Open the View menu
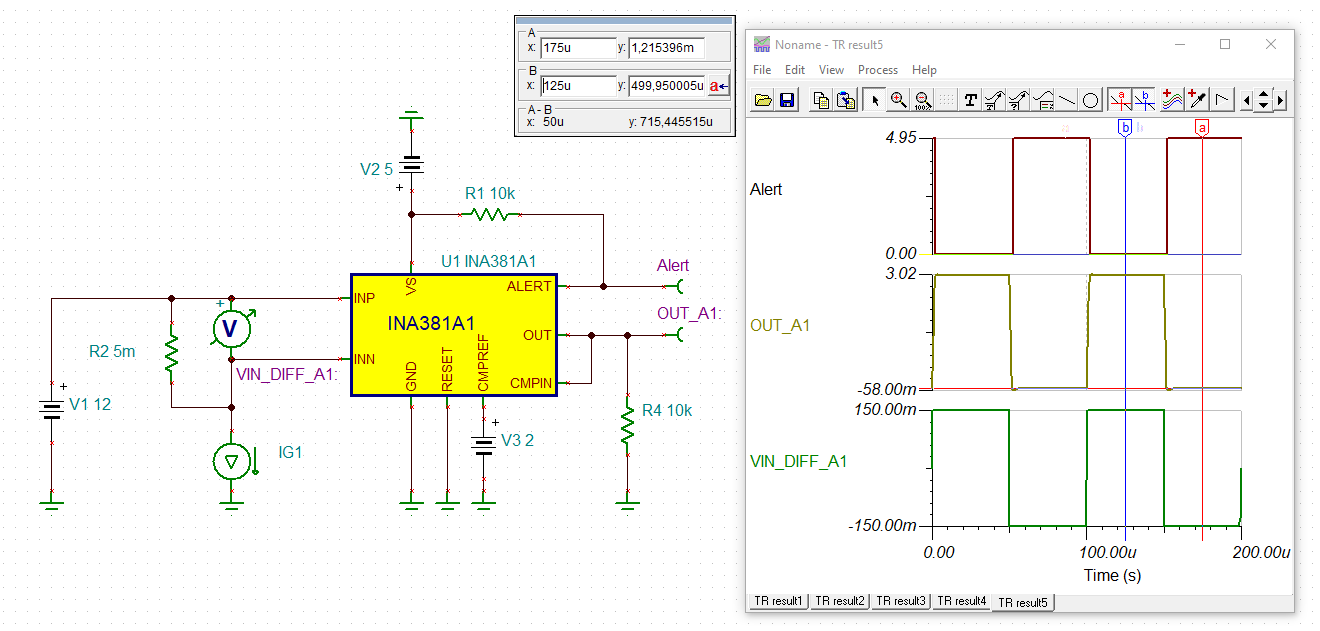Screen dimensions: 1320x631 [831, 70]
